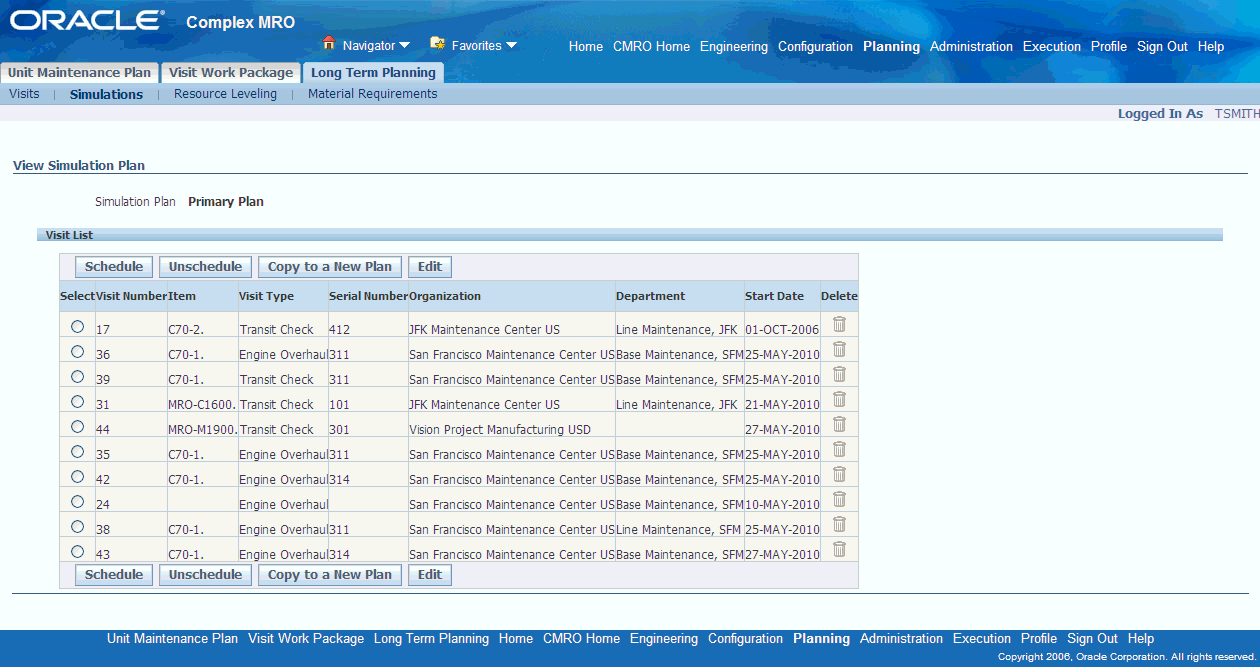The image size is (1260, 667).
Task: Delete visit 31 using its trash icon
Action: coord(839,399)
